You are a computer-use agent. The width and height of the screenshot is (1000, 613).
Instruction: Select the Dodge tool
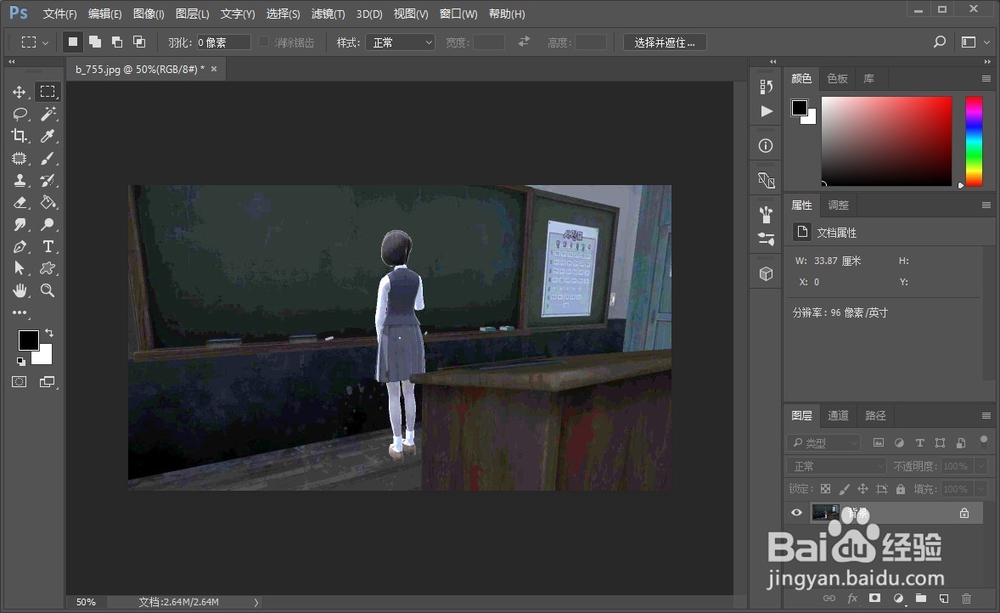pyautogui.click(x=48, y=225)
